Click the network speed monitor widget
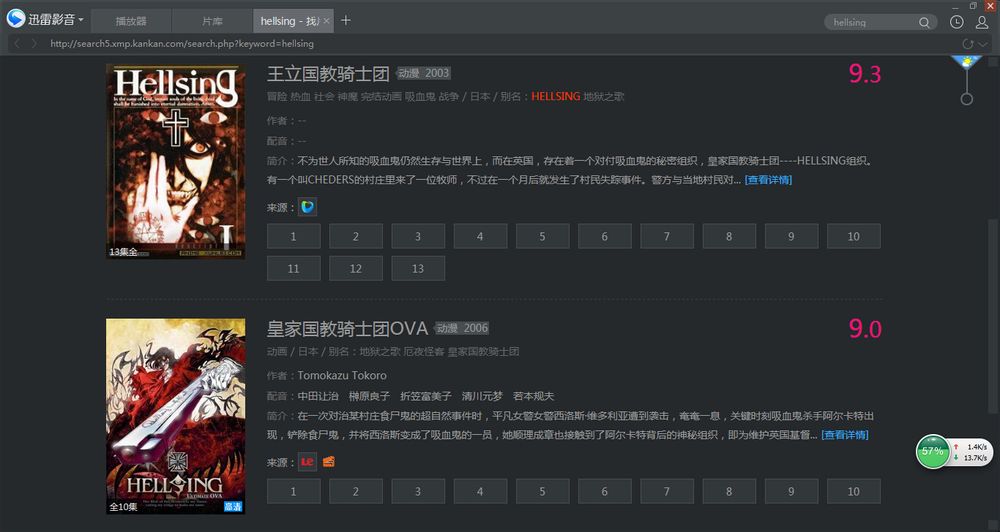The height and width of the screenshot is (532, 1000). tap(972, 452)
